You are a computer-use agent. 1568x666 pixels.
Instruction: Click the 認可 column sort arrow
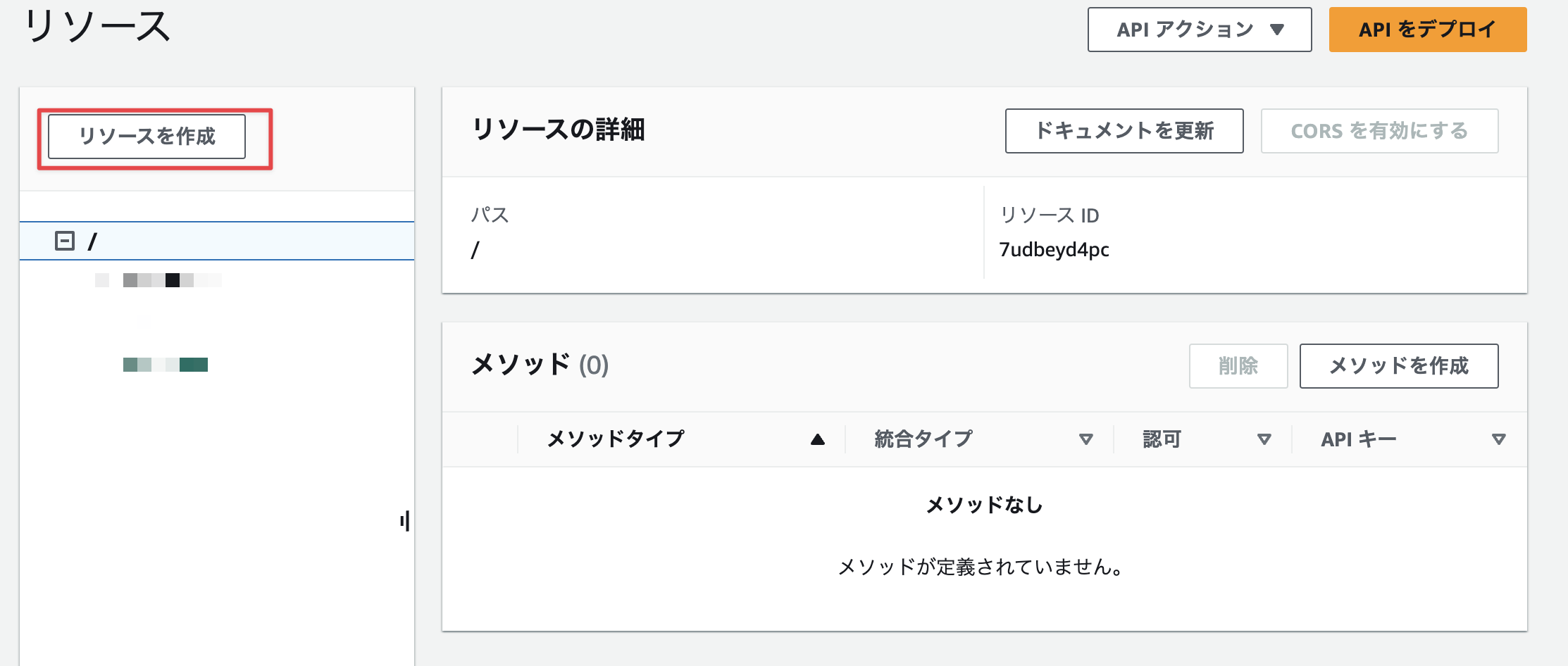[1264, 439]
